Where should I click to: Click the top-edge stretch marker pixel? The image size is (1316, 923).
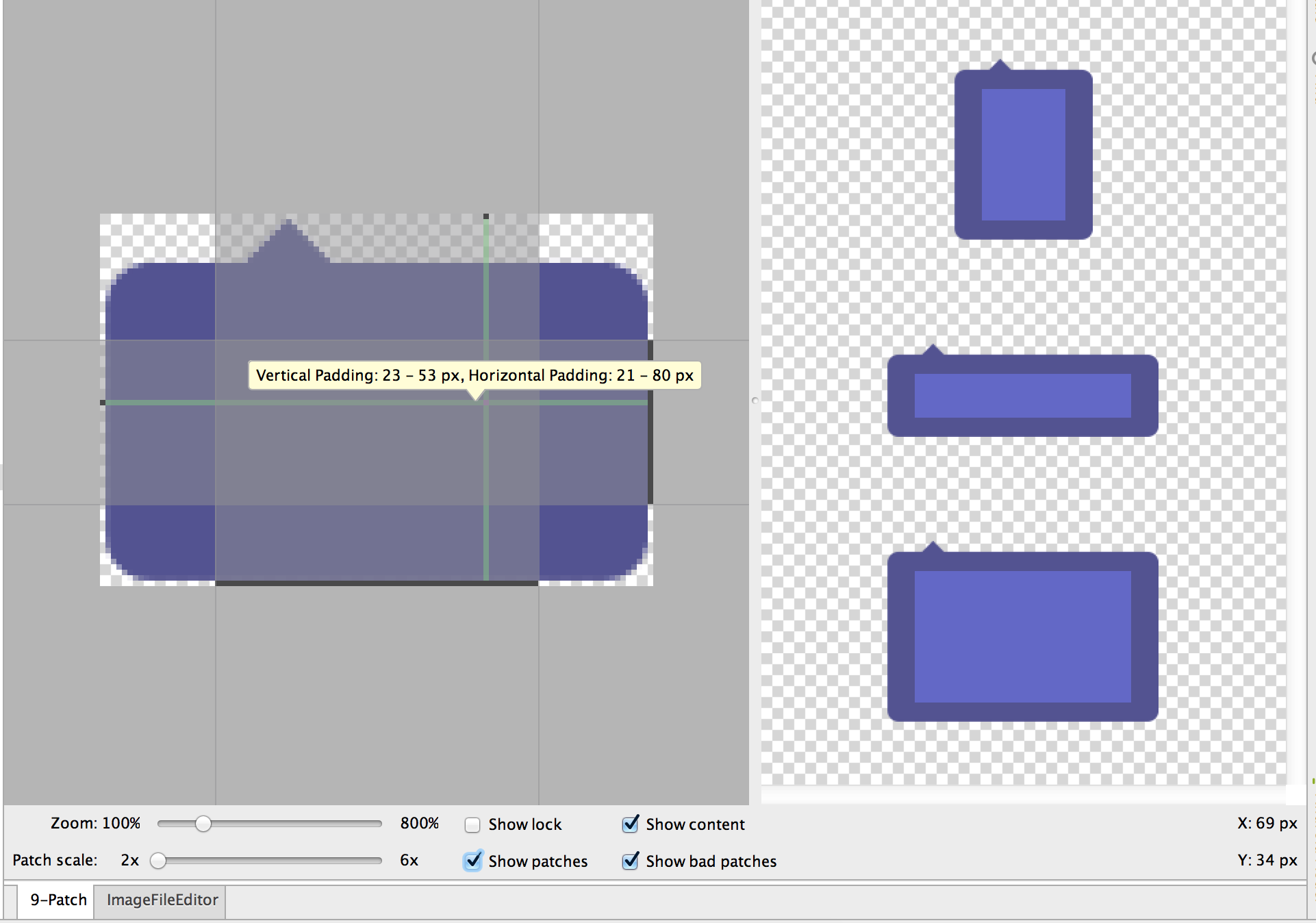[x=486, y=216]
